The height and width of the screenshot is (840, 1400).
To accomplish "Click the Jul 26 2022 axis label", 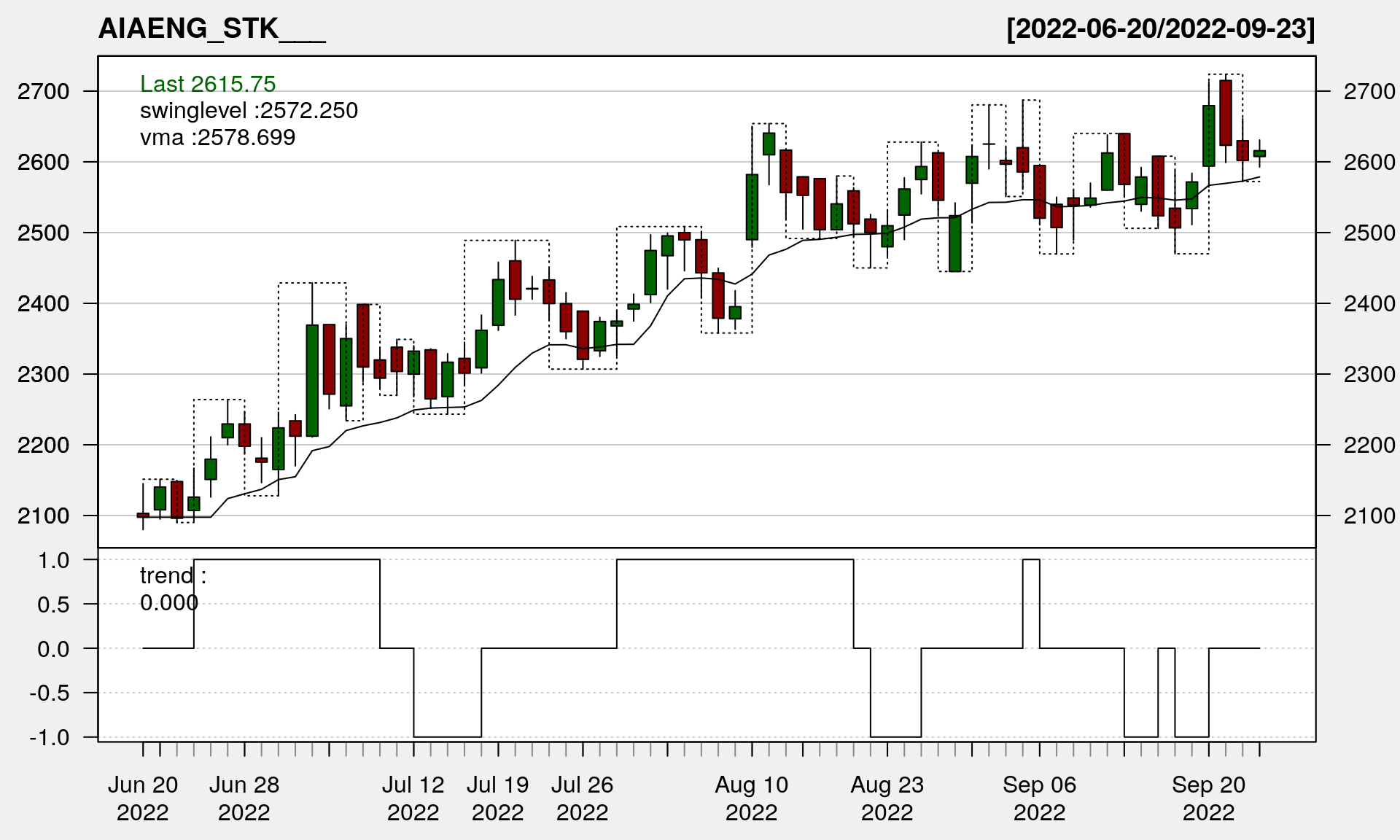I will pos(583,798).
